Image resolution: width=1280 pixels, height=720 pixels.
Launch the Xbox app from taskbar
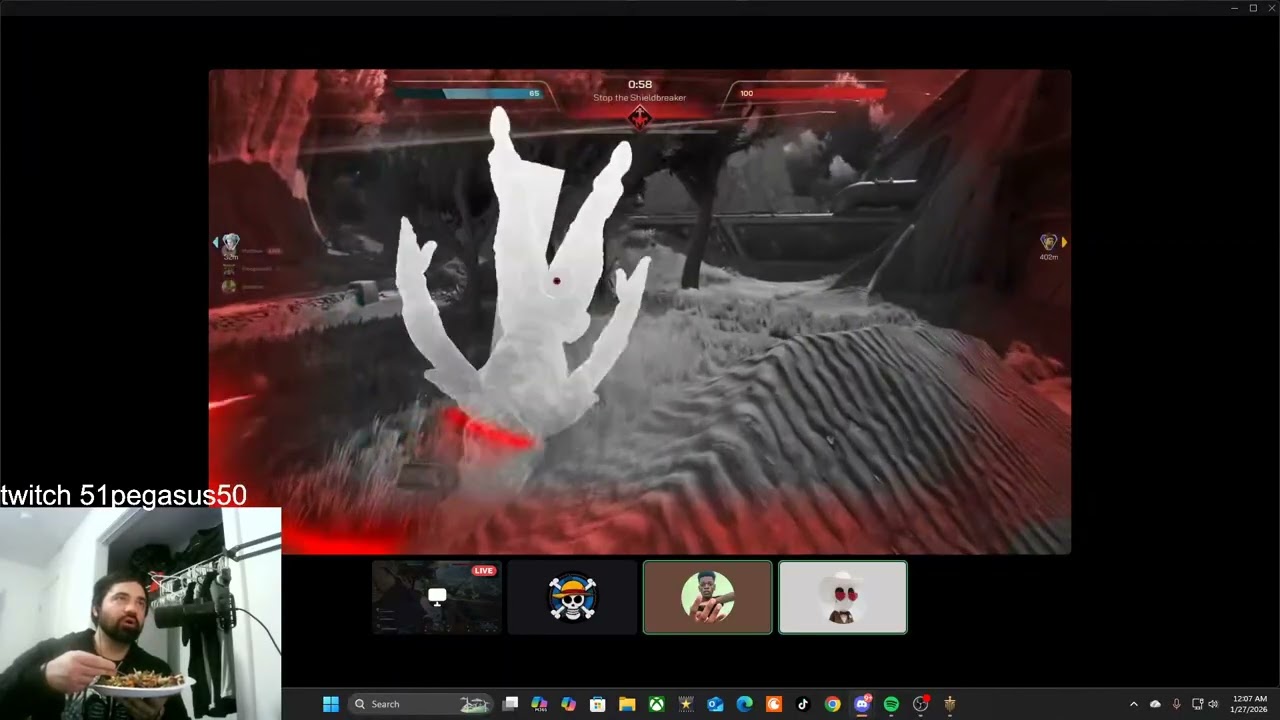656,704
